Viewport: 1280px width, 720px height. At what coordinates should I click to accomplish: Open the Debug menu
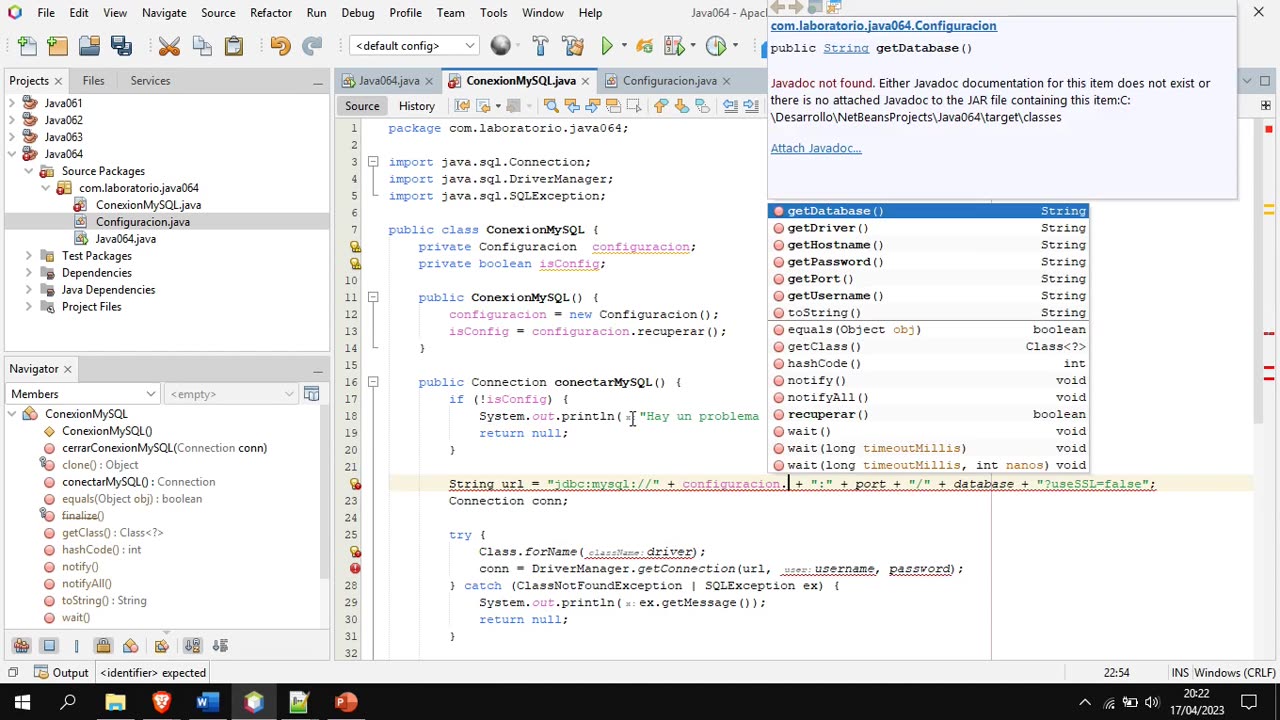[x=357, y=13]
